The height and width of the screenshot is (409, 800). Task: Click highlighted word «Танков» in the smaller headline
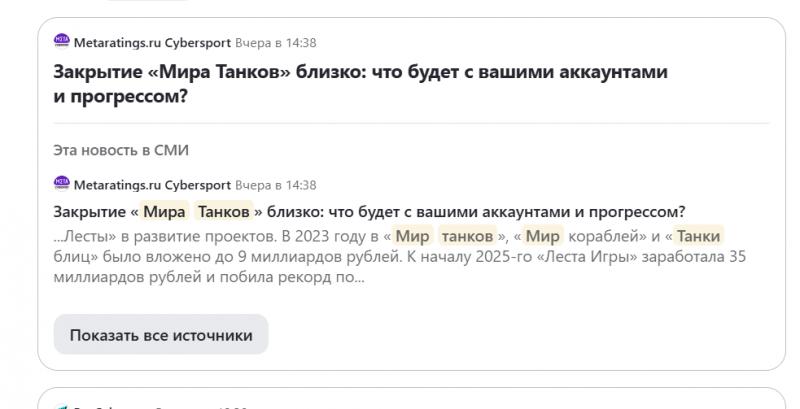tap(223, 211)
